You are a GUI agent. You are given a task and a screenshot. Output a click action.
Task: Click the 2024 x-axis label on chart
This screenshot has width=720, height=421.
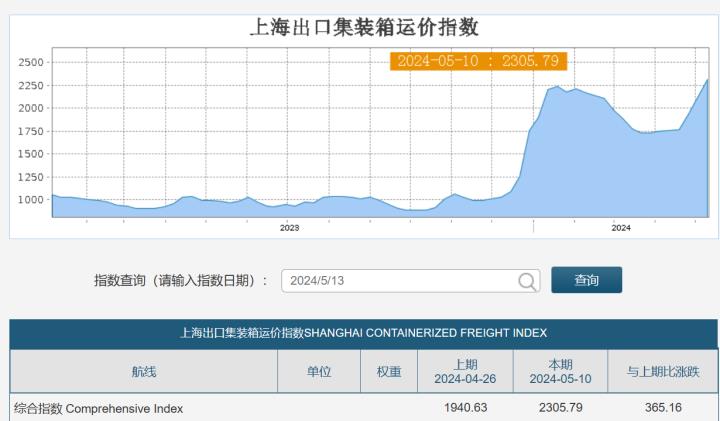coord(621,228)
